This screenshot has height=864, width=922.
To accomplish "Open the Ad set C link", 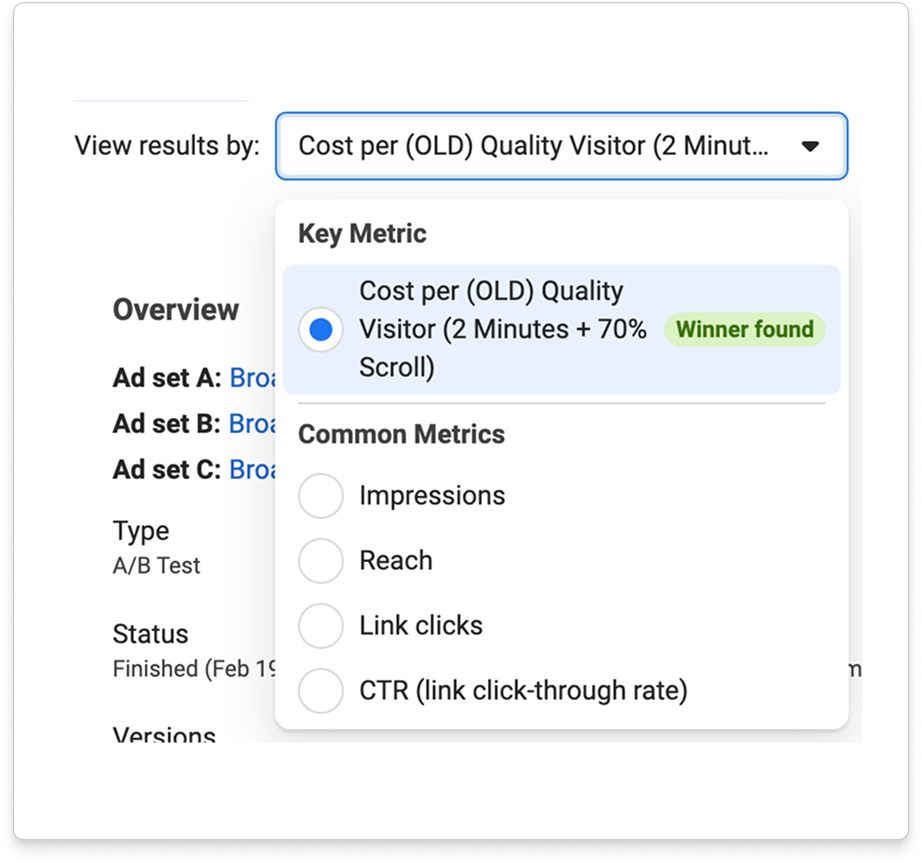I will (x=252, y=470).
